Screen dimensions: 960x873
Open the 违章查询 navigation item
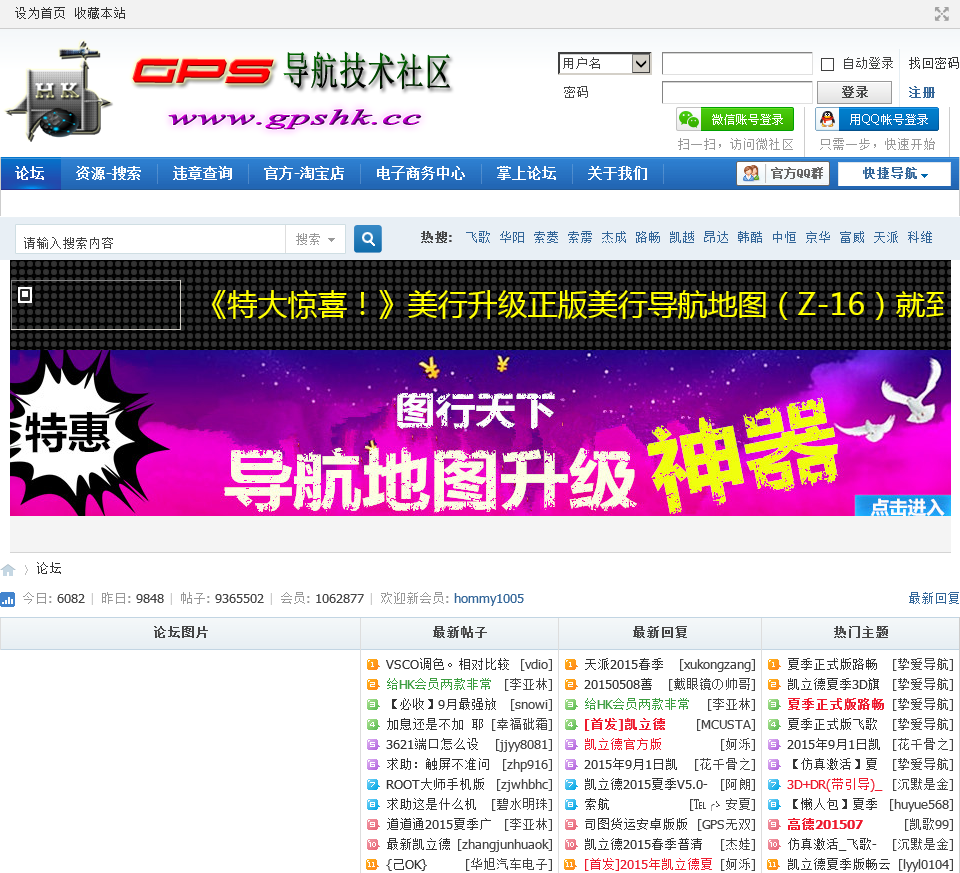click(203, 174)
